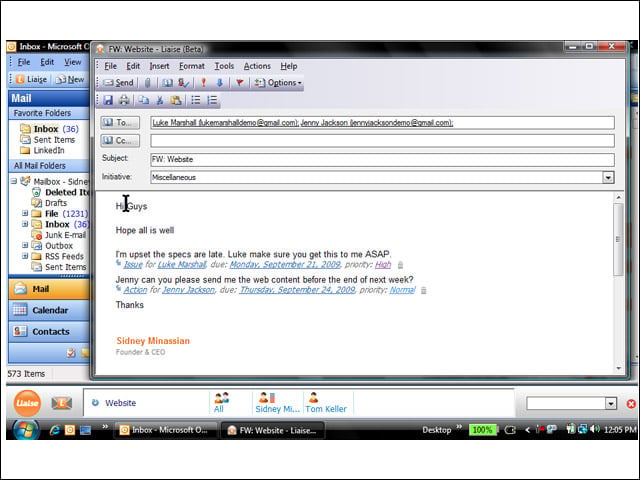
Task: Click the round orange Liaise logo button
Action: click(27, 403)
